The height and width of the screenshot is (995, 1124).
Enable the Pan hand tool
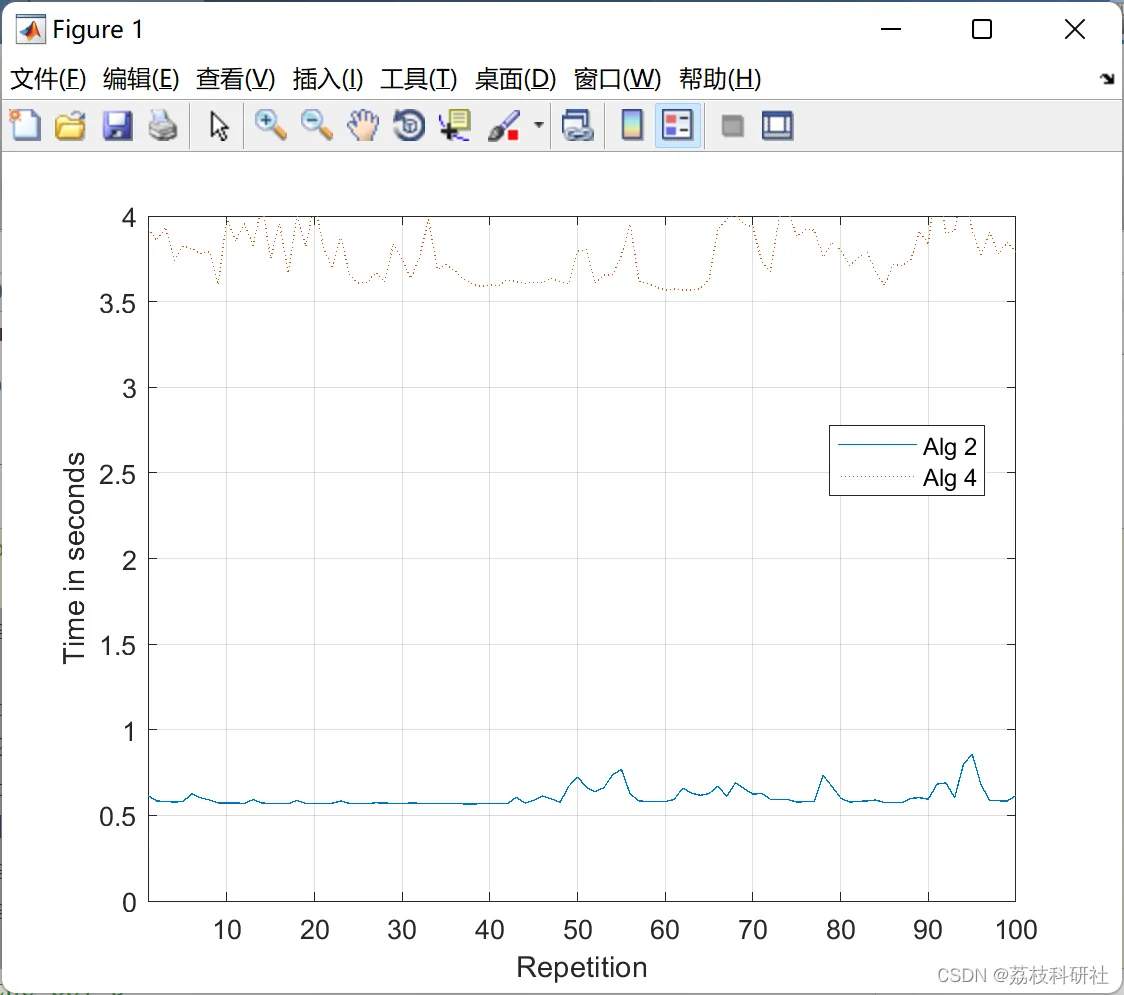[363, 126]
